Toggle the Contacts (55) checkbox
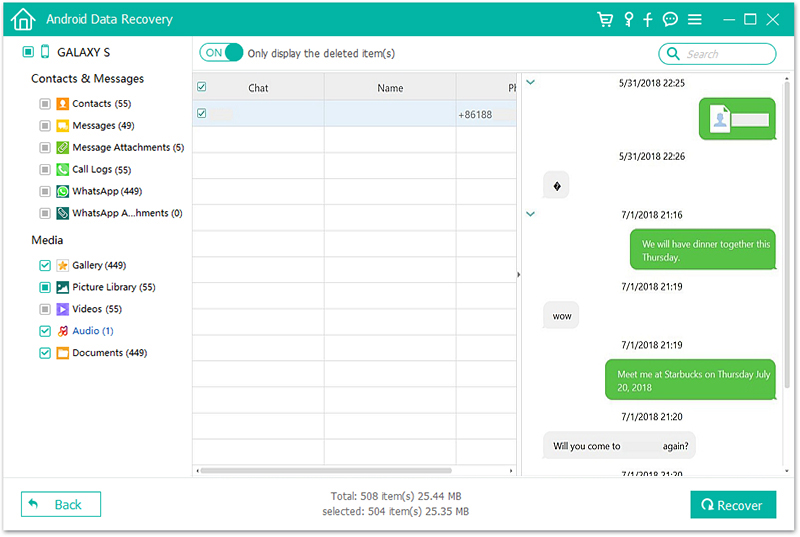Viewport: 800px width, 537px height. (x=45, y=104)
